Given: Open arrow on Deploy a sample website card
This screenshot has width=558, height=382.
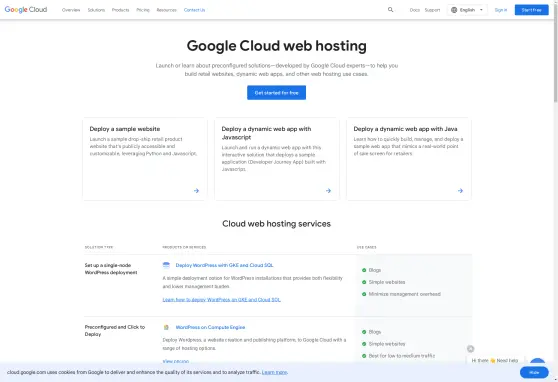Looking at the screenshot, I should click(x=196, y=191).
